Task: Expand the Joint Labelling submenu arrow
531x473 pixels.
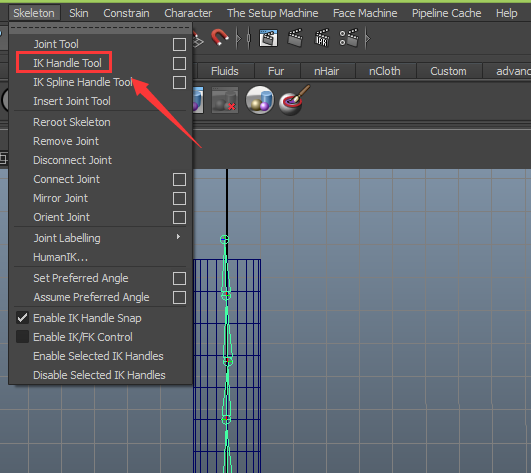Action: [x=178, y=237]
